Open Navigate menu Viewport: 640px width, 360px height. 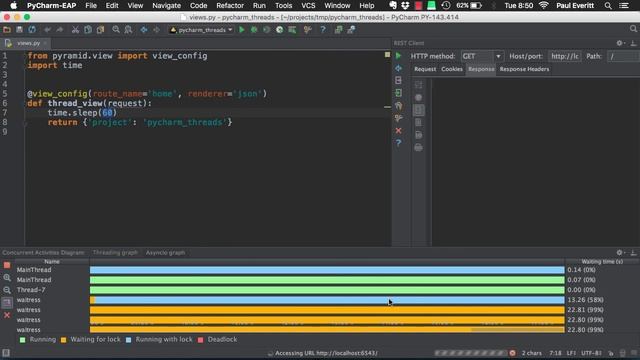pos(167,6)
